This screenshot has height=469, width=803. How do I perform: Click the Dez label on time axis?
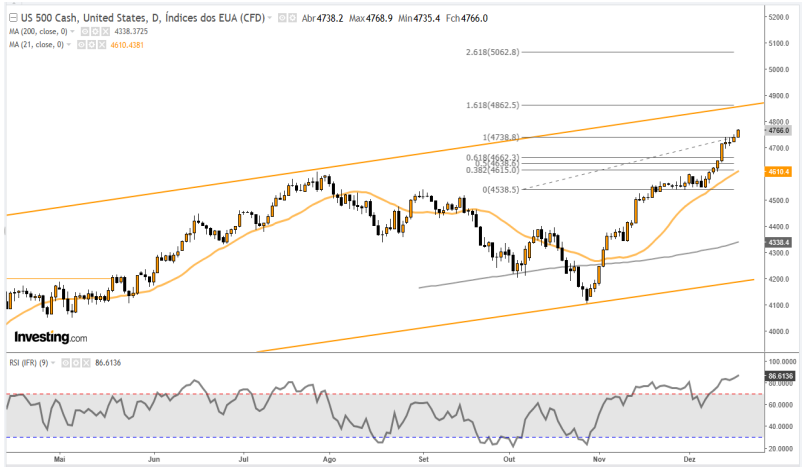point(689,459)
